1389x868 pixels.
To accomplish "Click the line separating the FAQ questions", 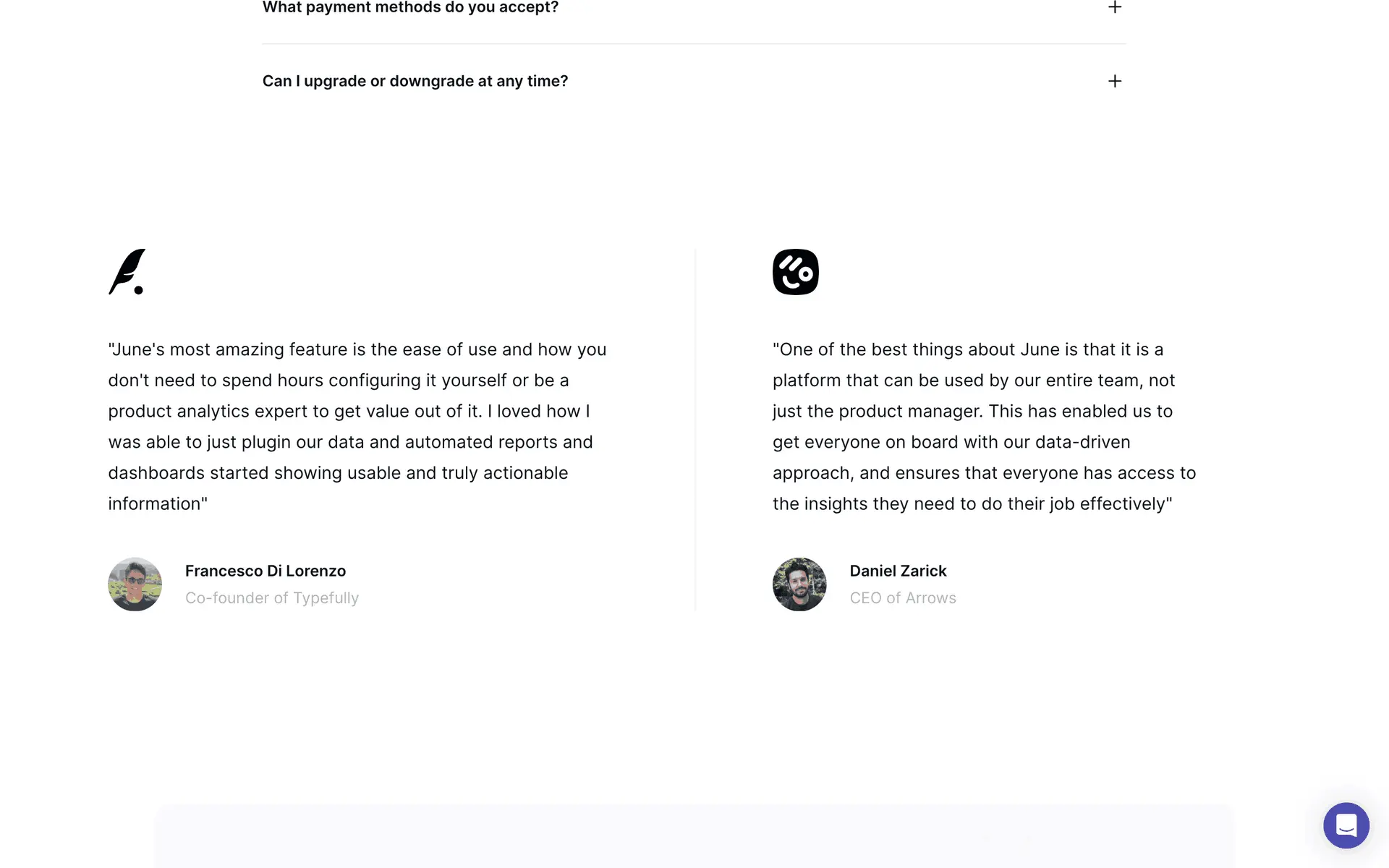I will pos(693,44).
